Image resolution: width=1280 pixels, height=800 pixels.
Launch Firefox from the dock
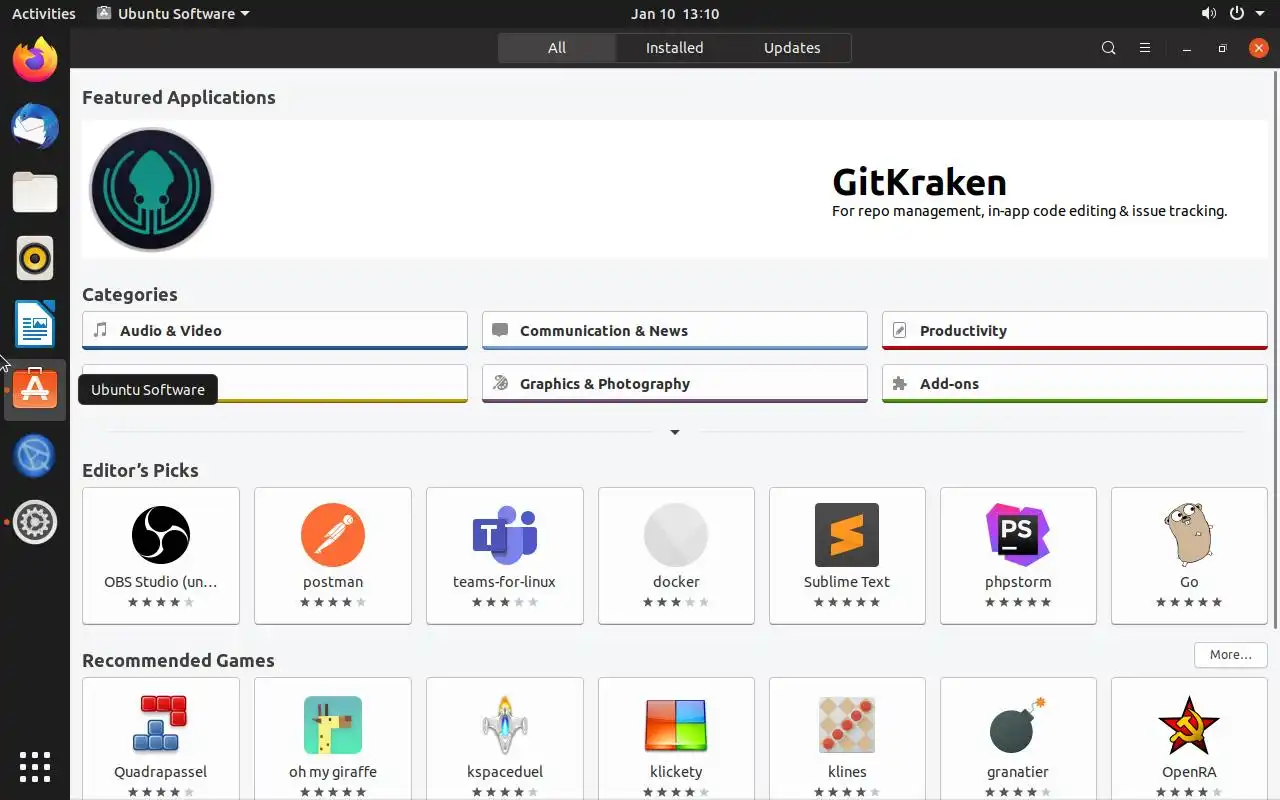tap(35, 60)
